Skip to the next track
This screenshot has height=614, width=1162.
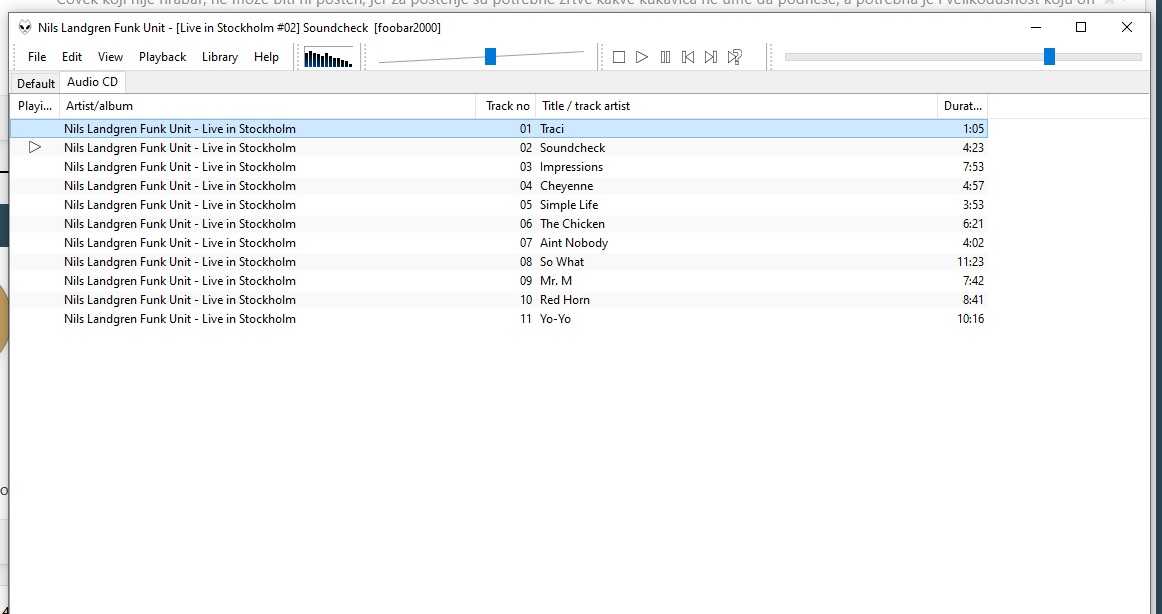coord(711,57)
